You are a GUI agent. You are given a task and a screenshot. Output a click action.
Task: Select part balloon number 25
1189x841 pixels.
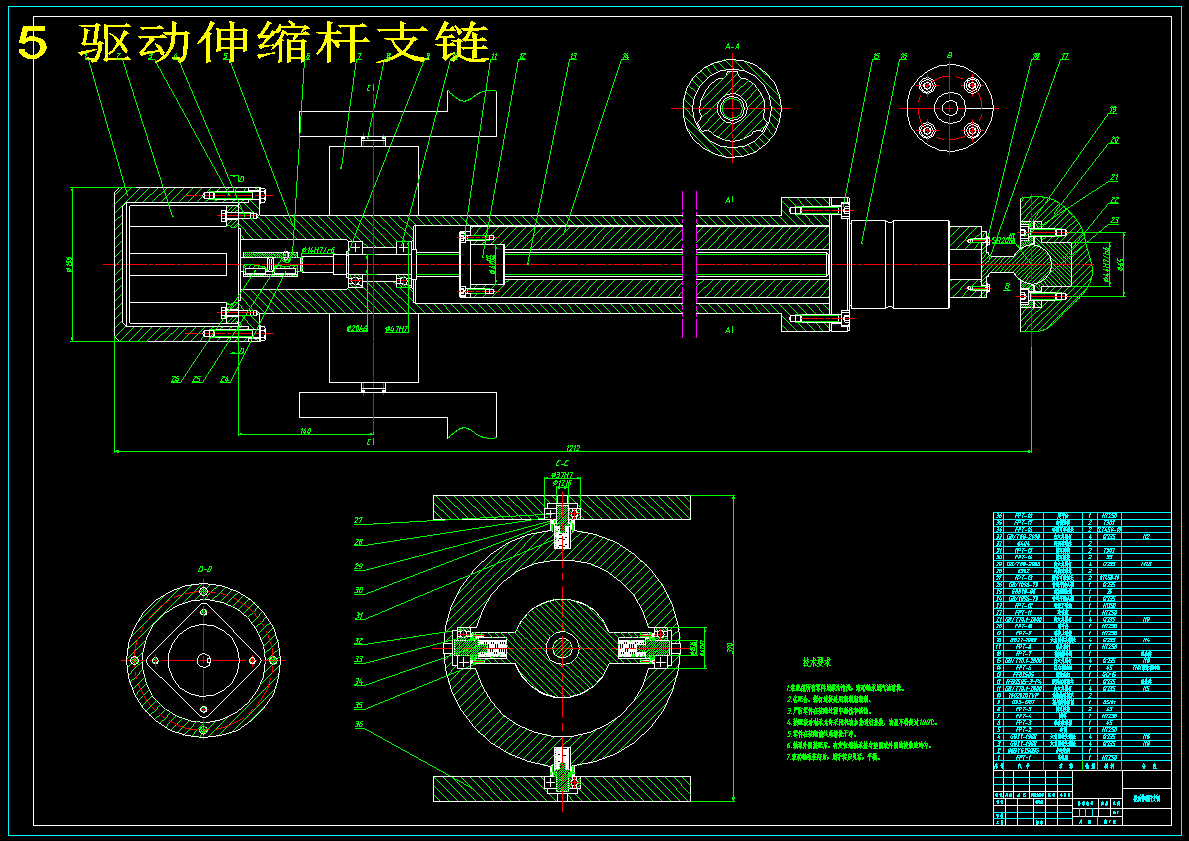pos(197,379)
